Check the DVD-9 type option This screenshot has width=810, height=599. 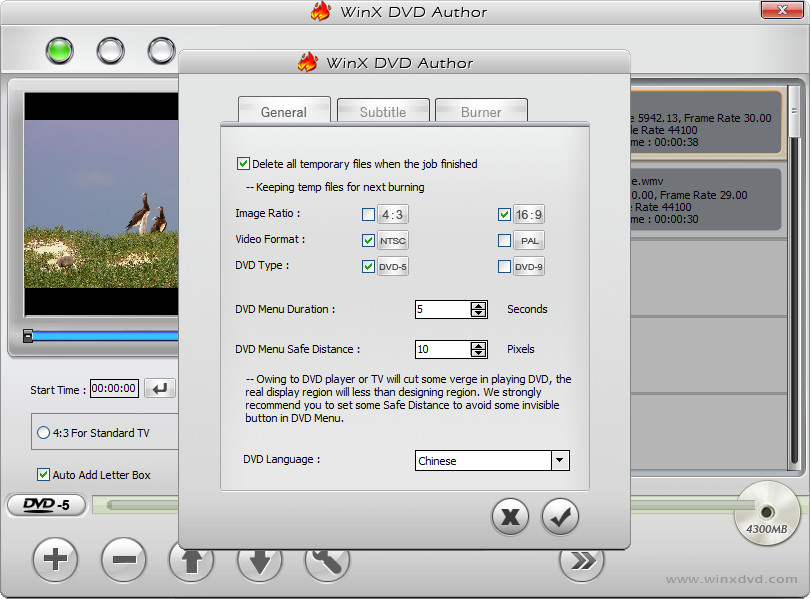tap(504, 266)
